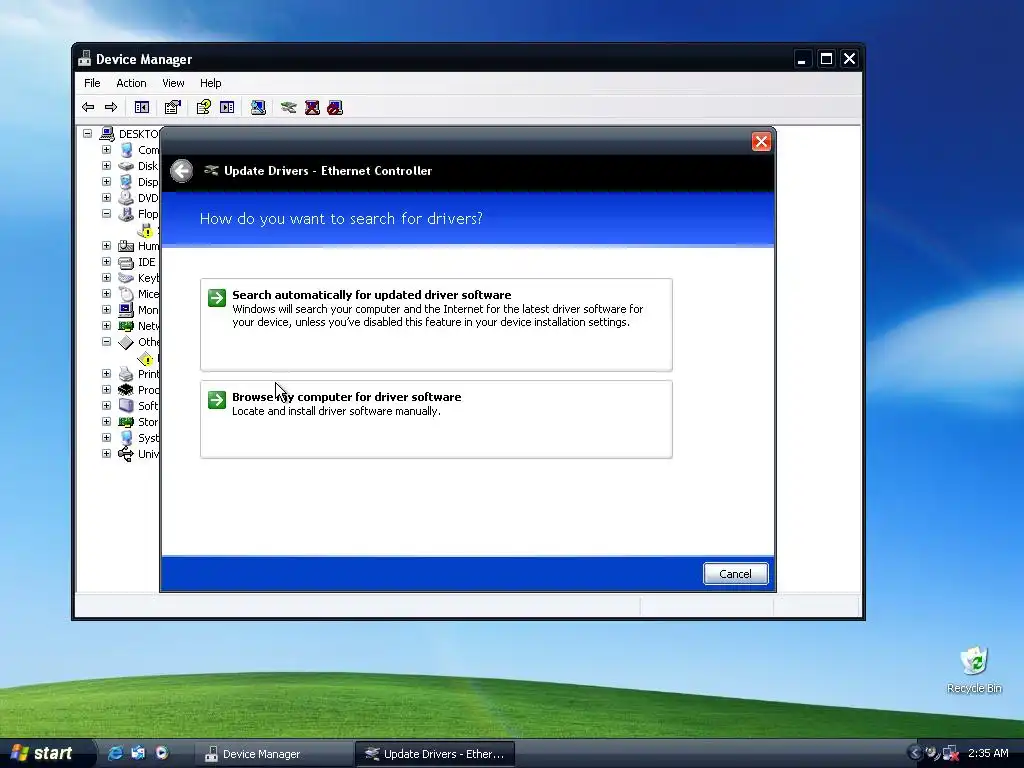The image size is (1024, 768).
Task: Select the IDE controllers tree icon
Action: [126, 263]
